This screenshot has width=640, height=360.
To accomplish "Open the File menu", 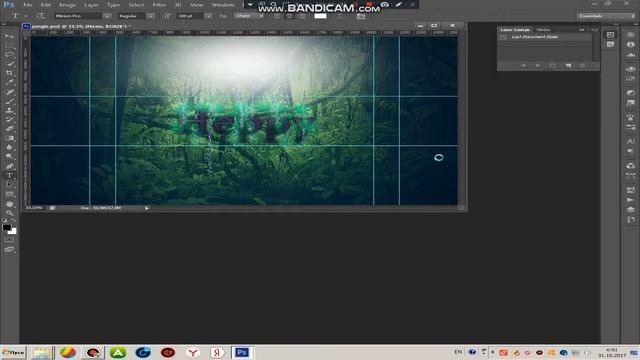I will [x=27, y=5].
